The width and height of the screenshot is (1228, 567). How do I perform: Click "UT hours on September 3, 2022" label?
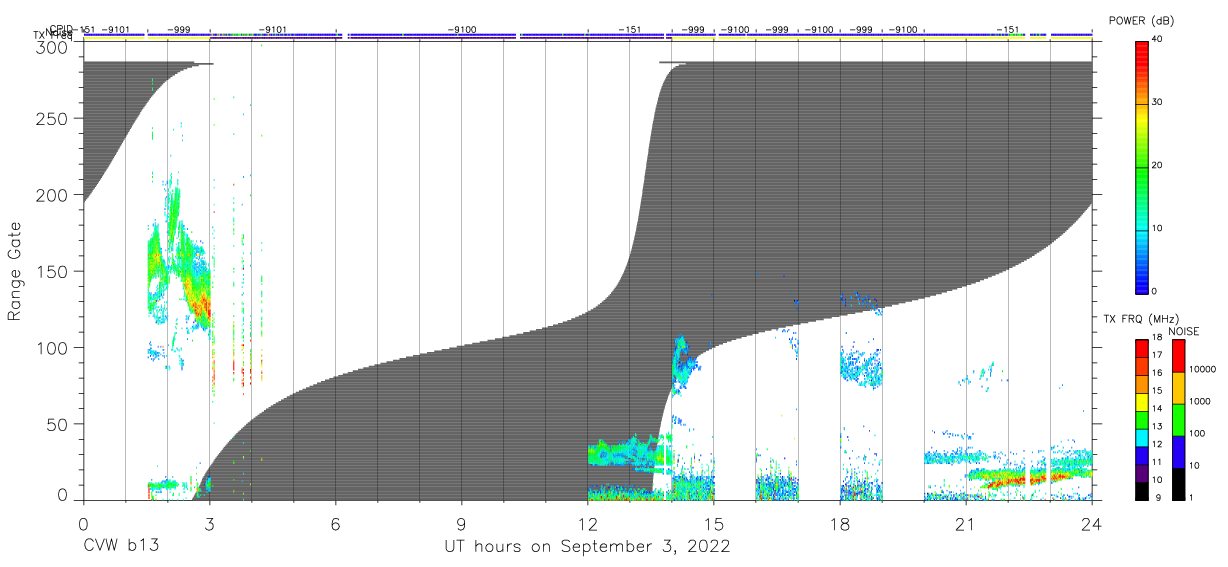click(587, 547)
